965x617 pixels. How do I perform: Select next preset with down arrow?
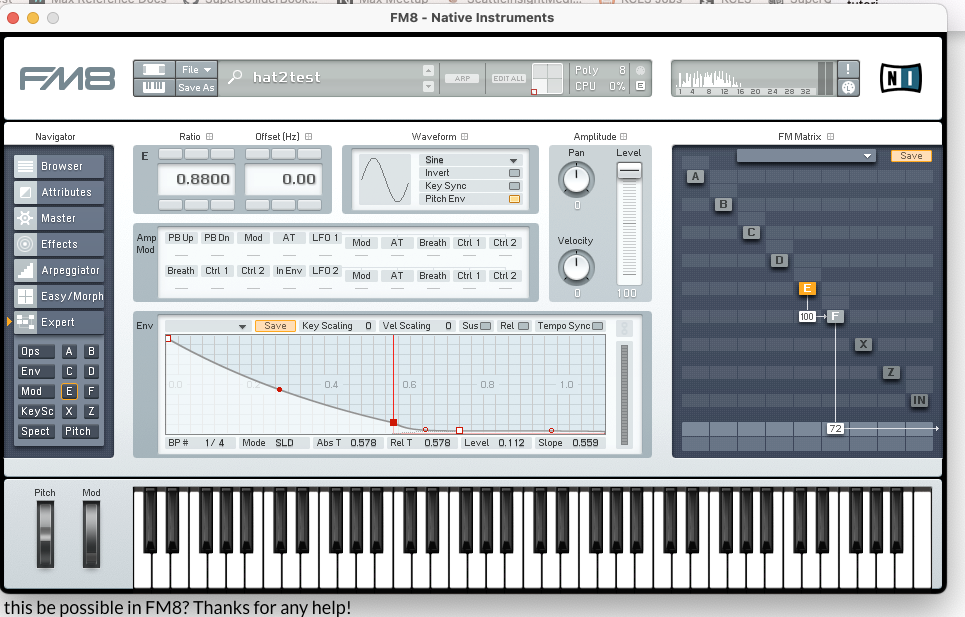pos(428,87)
